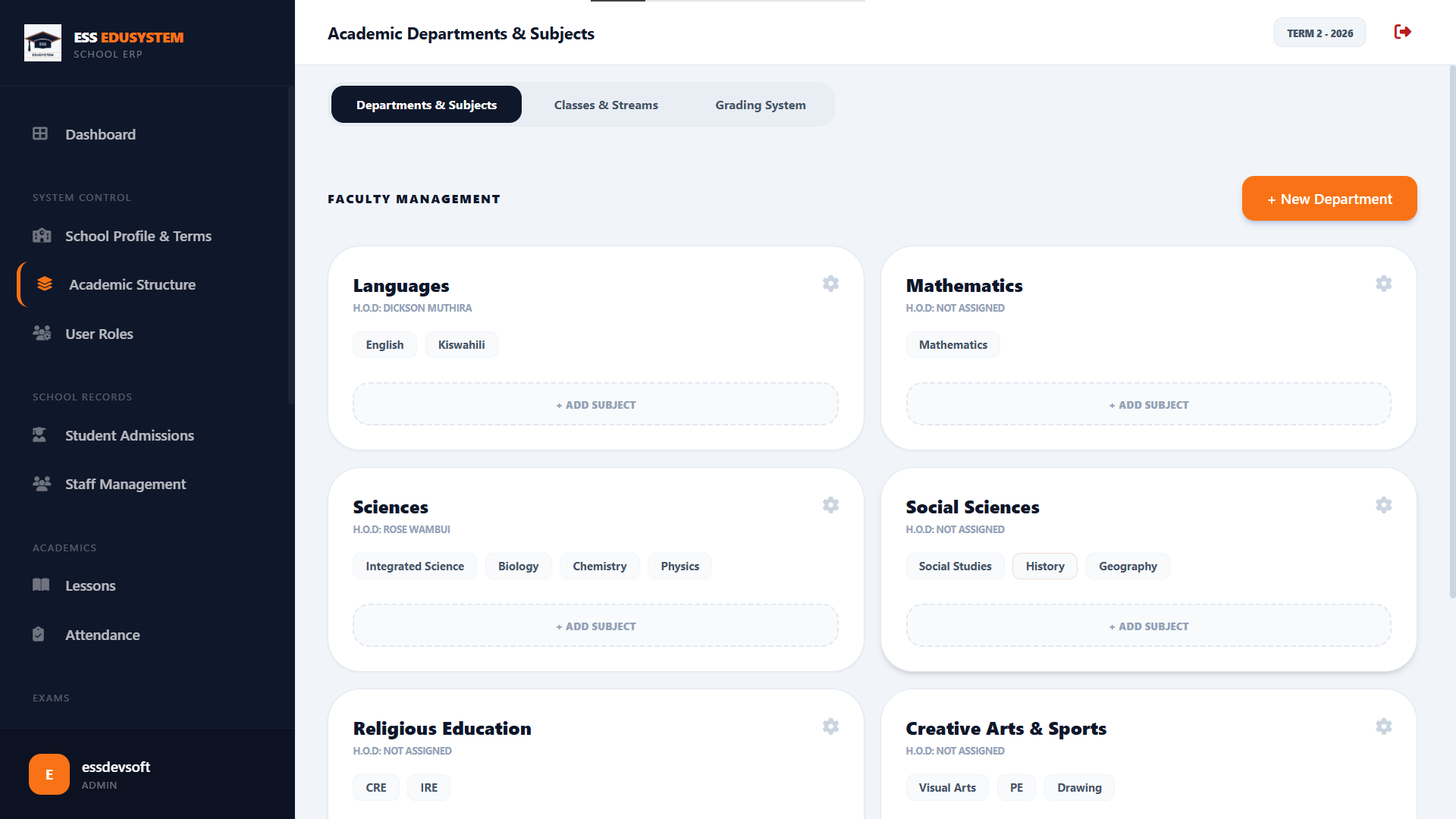Open Religious Education settings gear

831,726
